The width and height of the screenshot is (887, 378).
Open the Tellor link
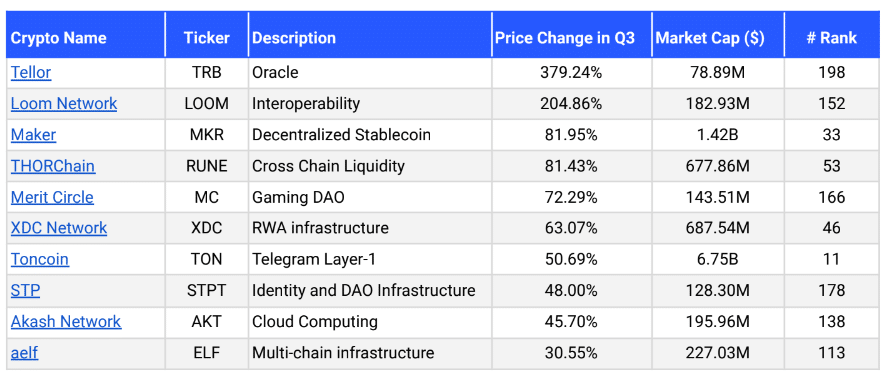coord(31,72)
